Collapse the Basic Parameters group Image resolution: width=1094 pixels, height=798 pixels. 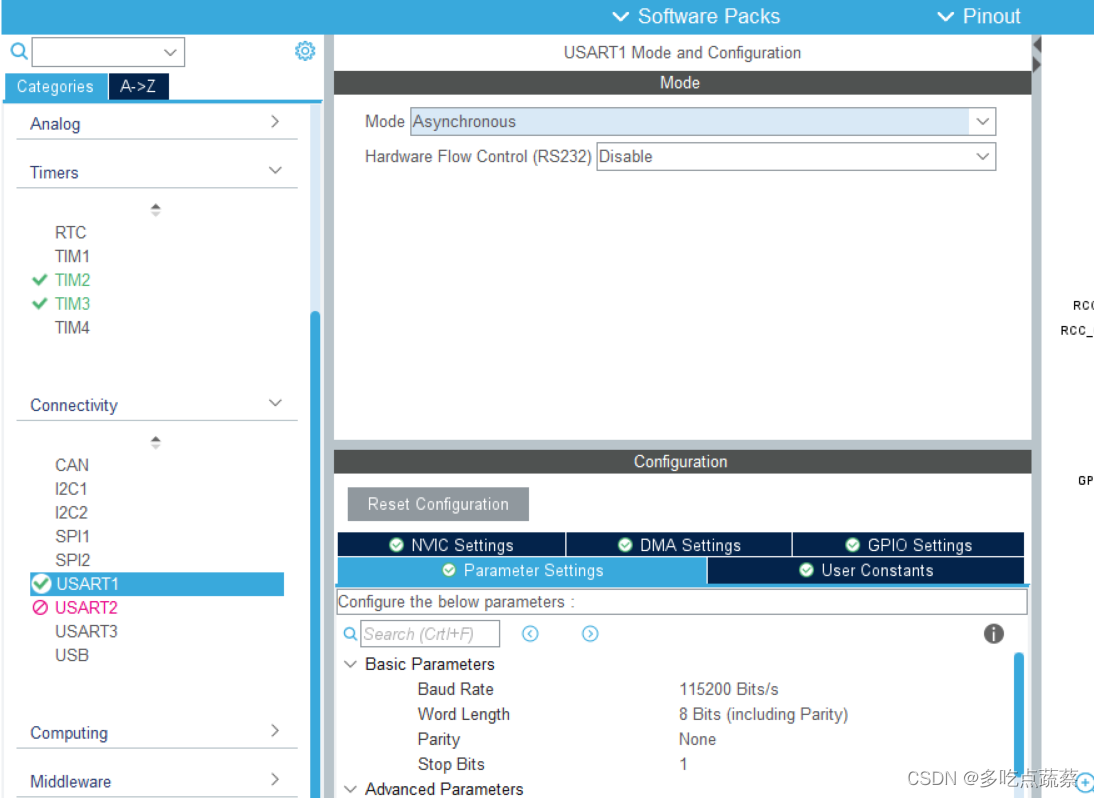(350, 664)
